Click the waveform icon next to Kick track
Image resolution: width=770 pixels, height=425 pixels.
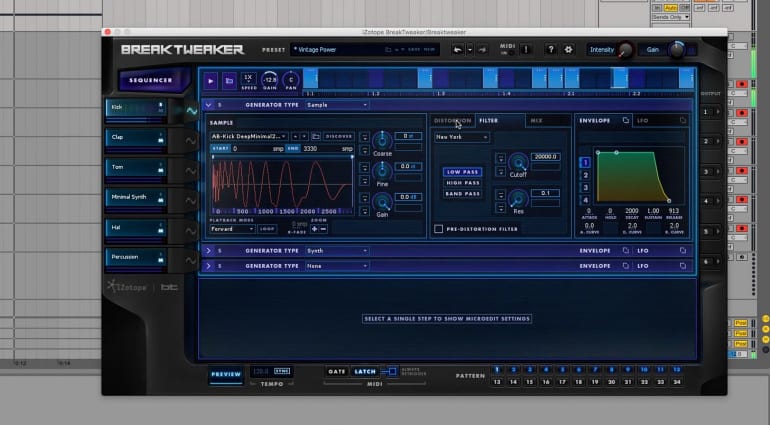pyautogui.click(x=191, y=111)
